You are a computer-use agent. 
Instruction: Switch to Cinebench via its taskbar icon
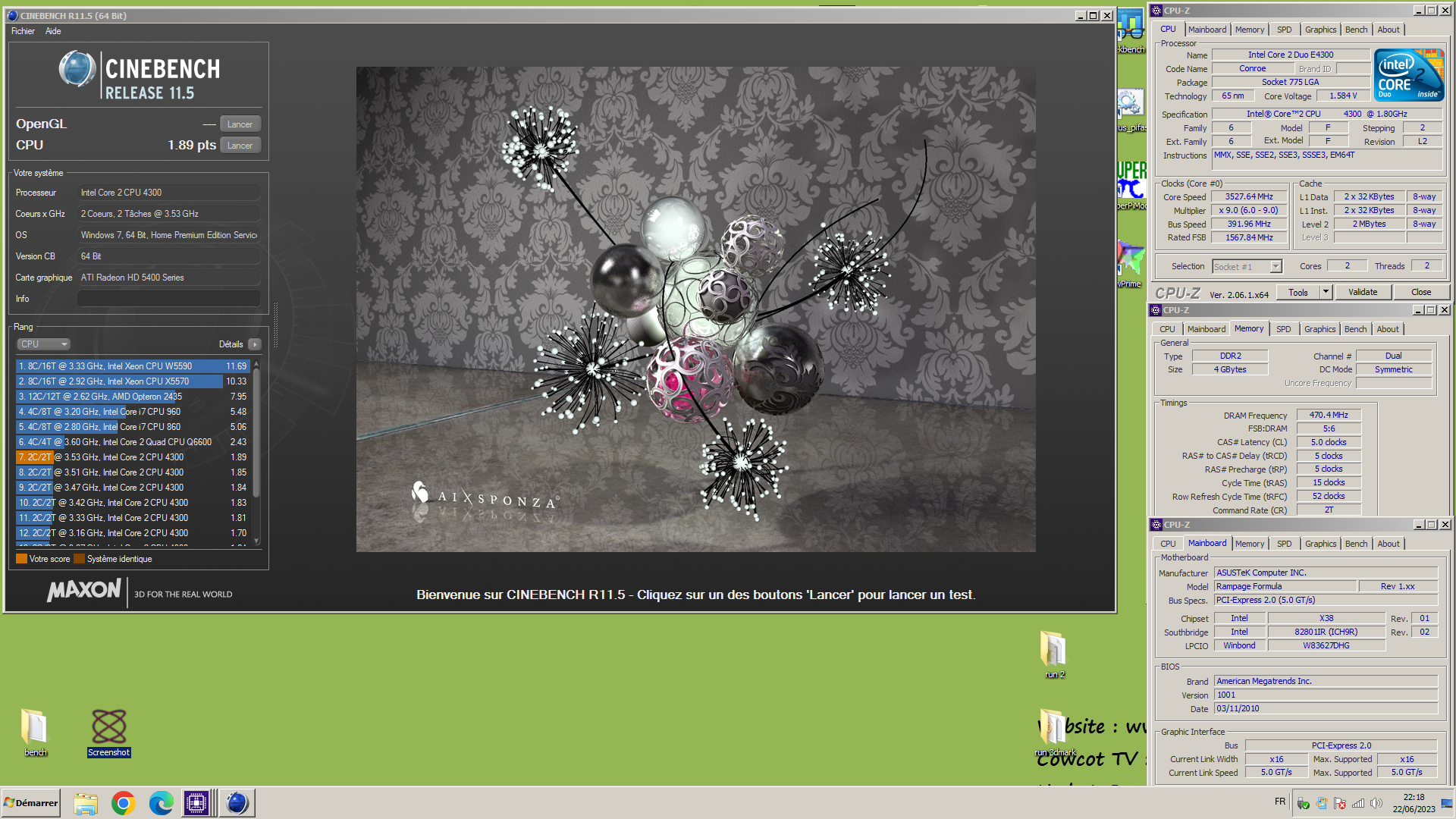coord(237,803)
